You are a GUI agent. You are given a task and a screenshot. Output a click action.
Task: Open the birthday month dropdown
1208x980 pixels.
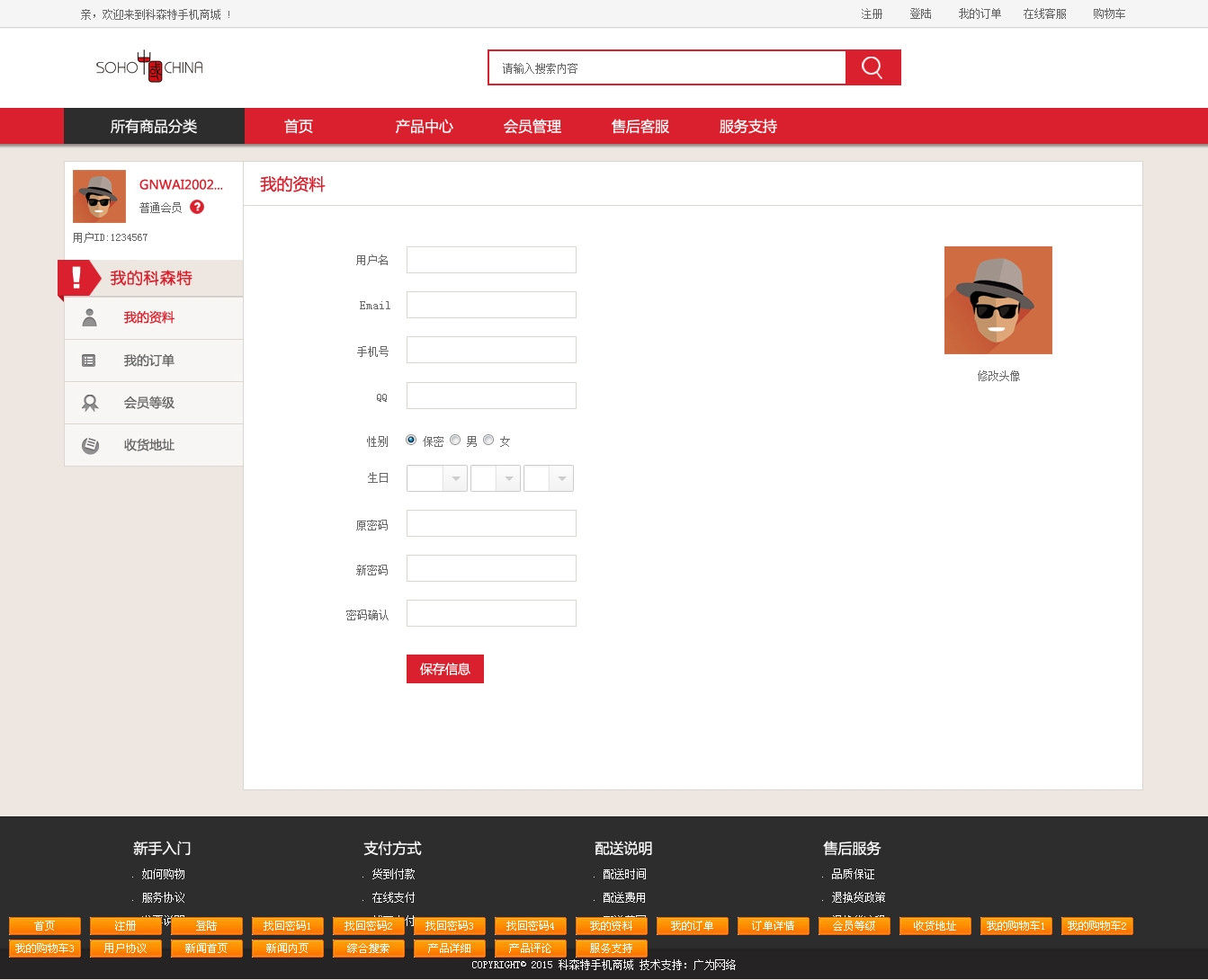point(496,478)
